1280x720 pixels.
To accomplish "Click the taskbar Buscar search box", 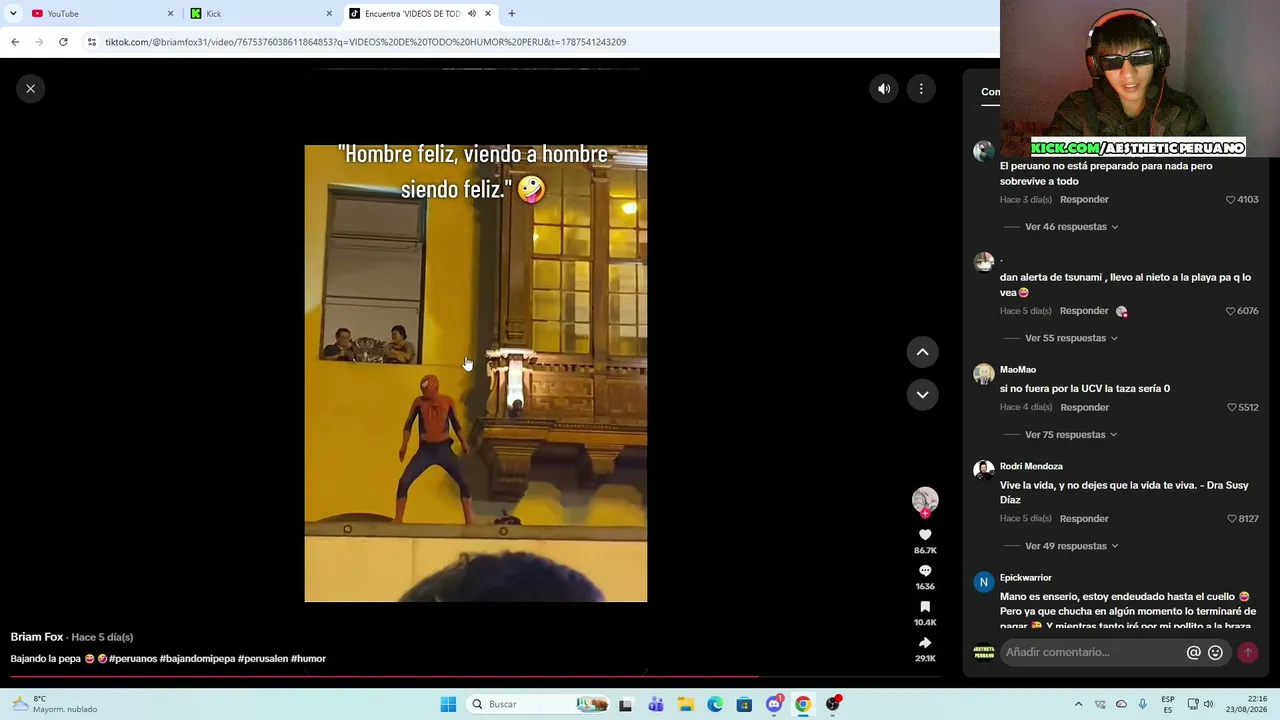I will coord(538,705).
